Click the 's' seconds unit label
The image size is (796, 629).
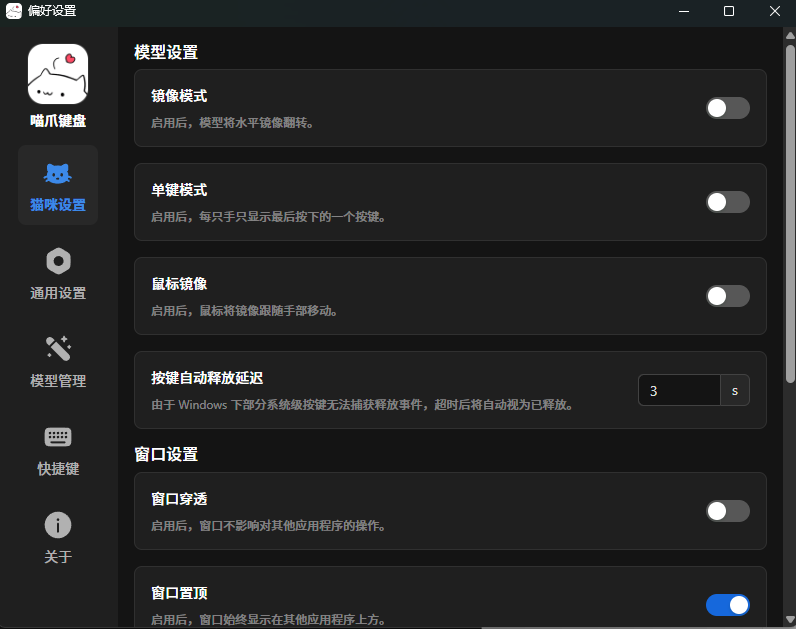coord(735,390)
